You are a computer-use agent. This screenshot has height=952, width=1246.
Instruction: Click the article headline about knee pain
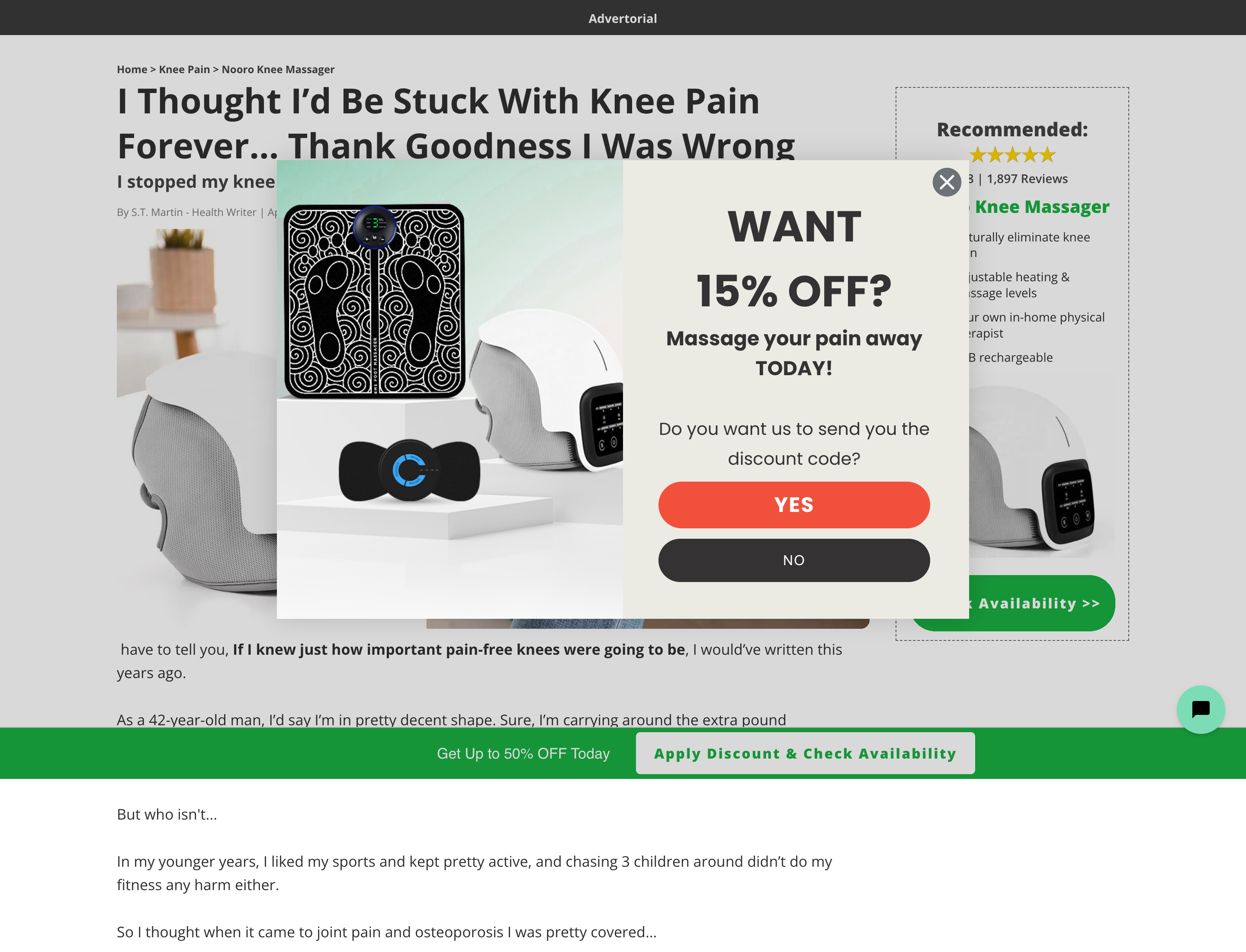pyautogui.click(x=456, y=123)
